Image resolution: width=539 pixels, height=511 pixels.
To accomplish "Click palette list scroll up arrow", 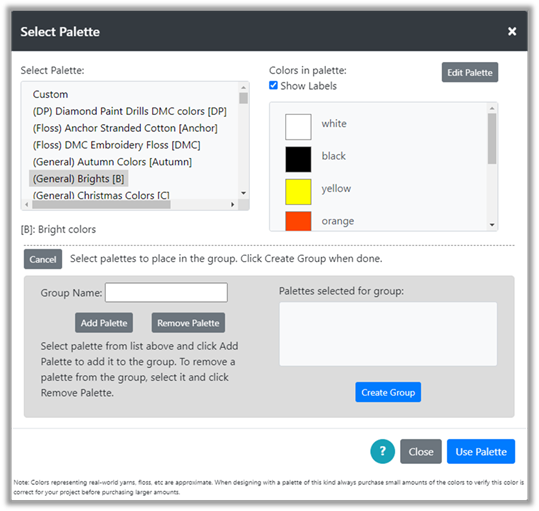I will [243, 87].
